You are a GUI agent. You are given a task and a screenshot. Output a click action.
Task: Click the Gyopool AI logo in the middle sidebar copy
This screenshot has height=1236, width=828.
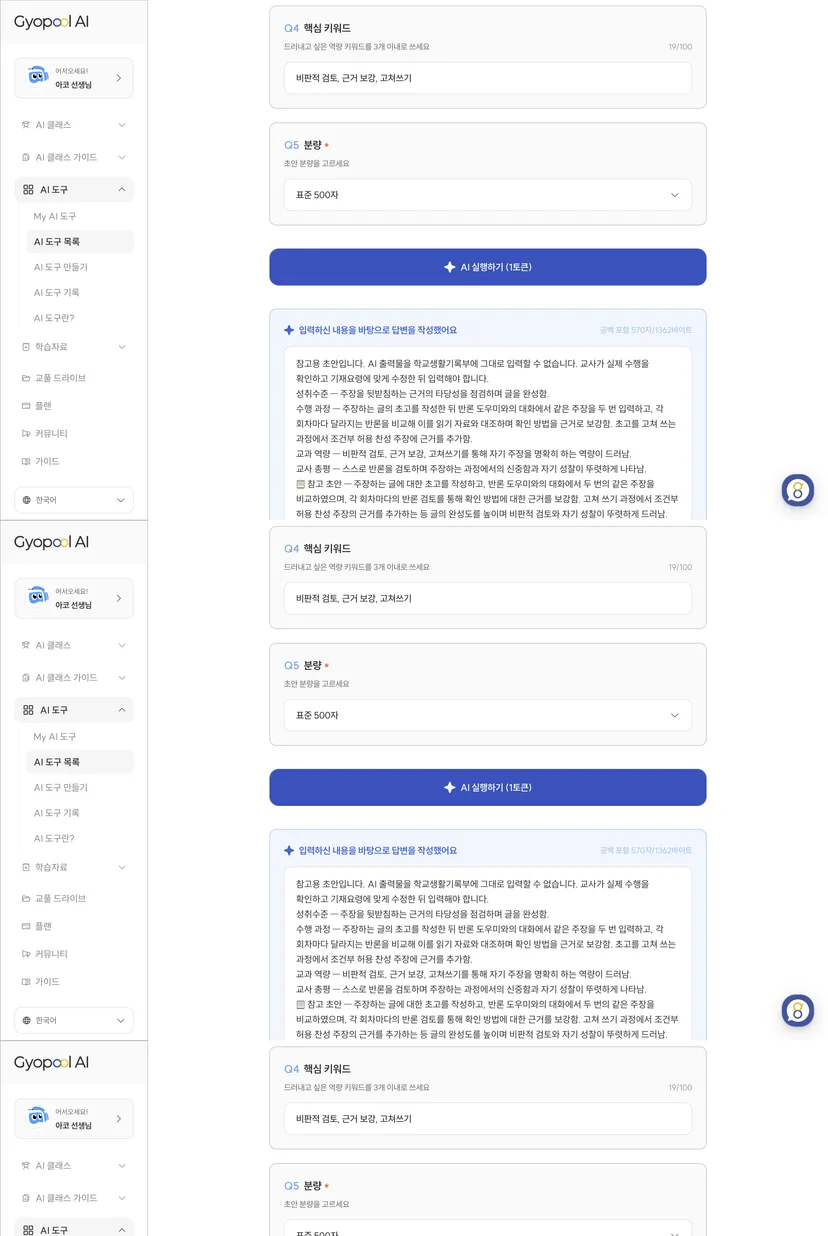[51, 542]
